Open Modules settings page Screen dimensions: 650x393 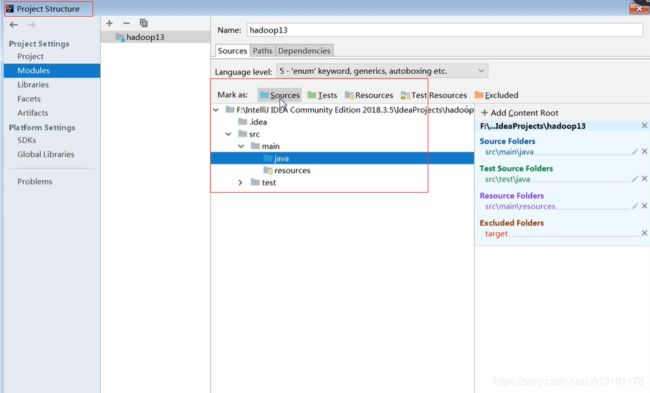(x=52, y=70)
